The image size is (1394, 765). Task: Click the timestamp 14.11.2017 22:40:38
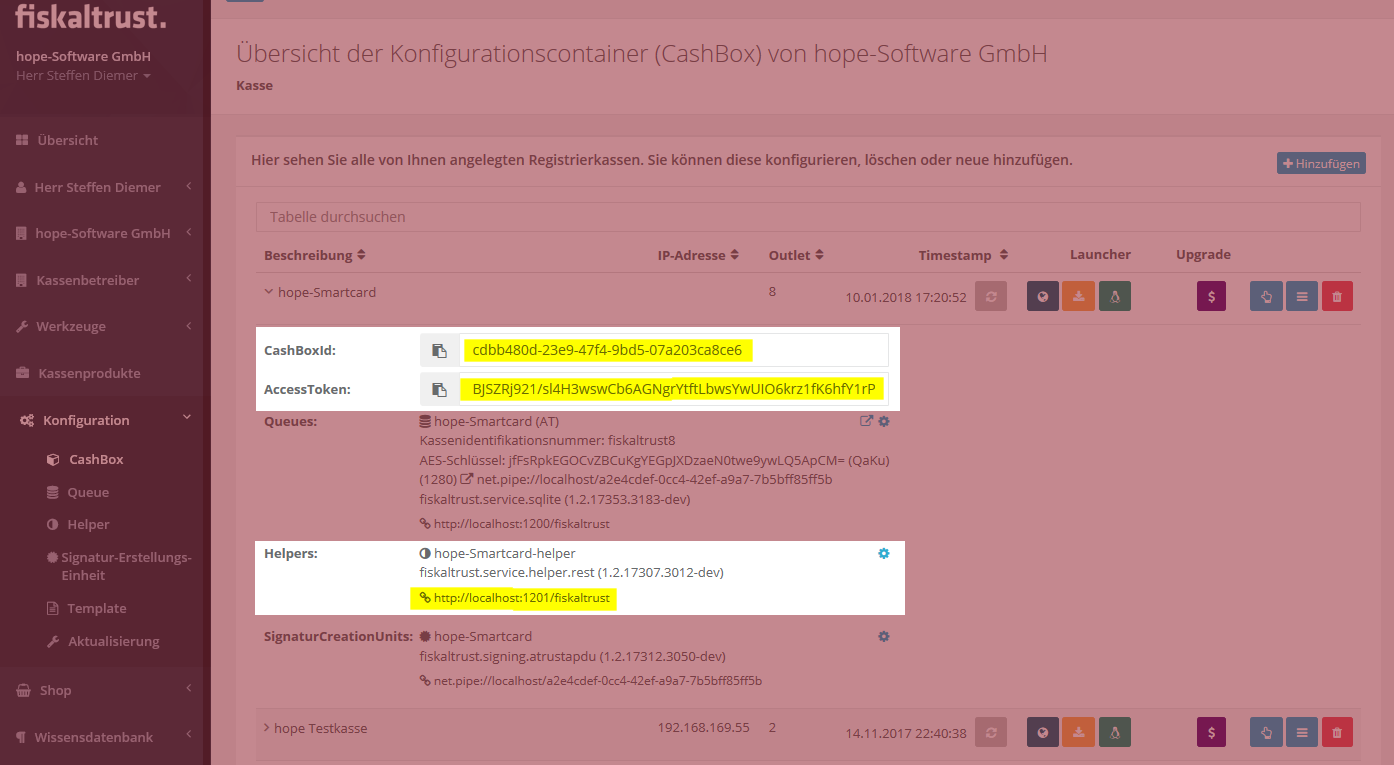click(906, 733)
